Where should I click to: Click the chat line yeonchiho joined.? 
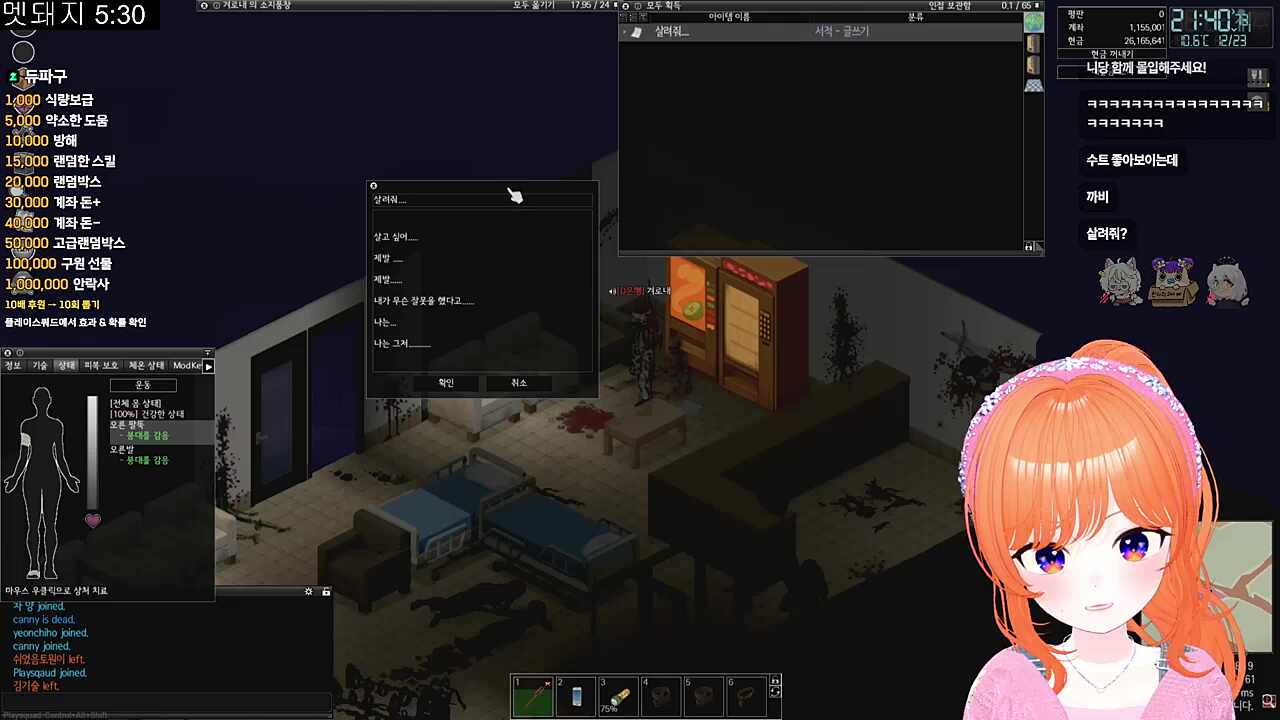tap(50, 633)
